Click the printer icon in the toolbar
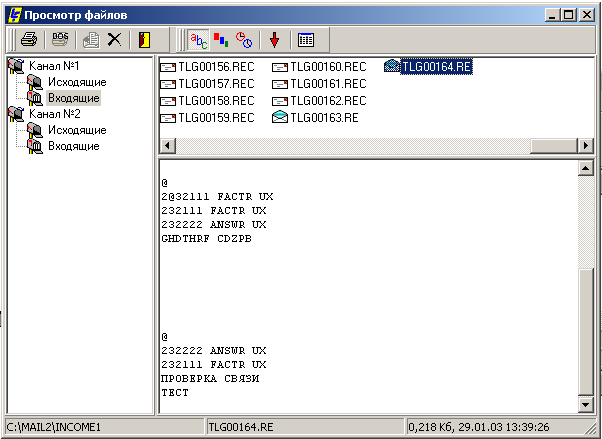602x439 pixels. [29, 40]
